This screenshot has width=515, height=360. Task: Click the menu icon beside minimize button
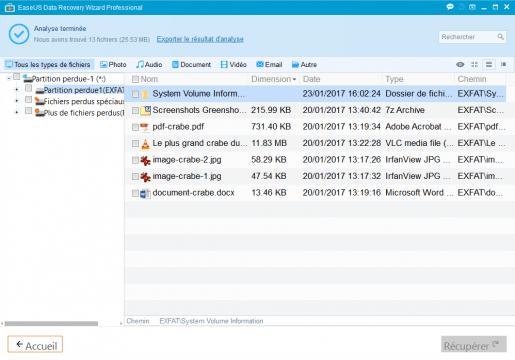472,7
